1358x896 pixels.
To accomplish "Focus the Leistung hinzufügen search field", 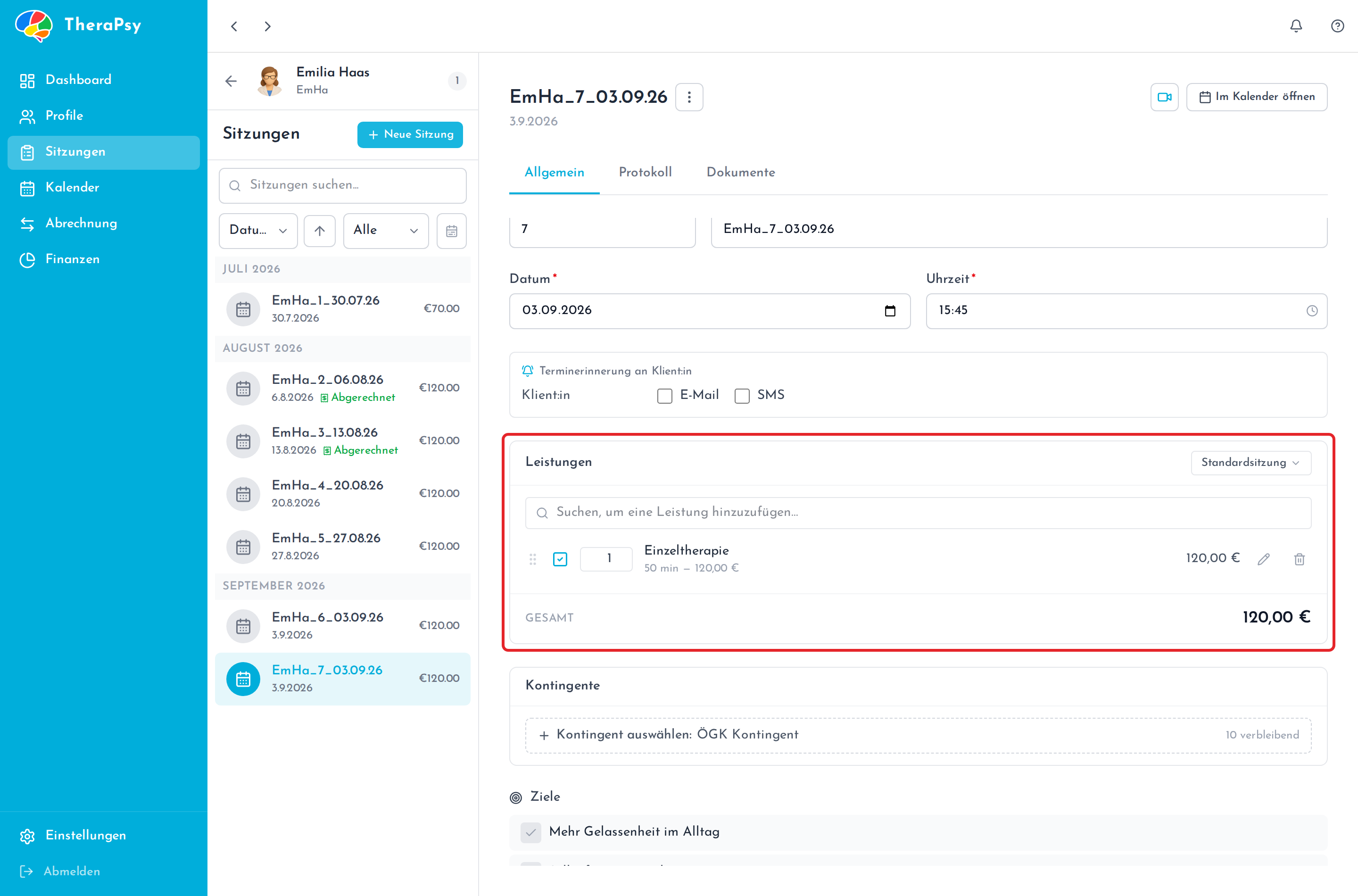I will (x=918, y=513).
